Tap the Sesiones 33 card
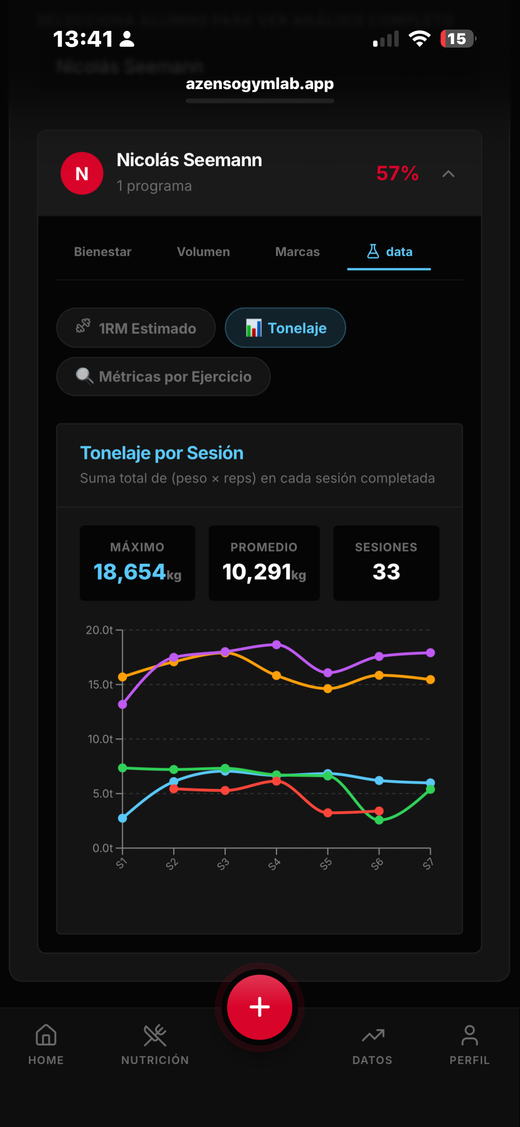 coord(386,563)
